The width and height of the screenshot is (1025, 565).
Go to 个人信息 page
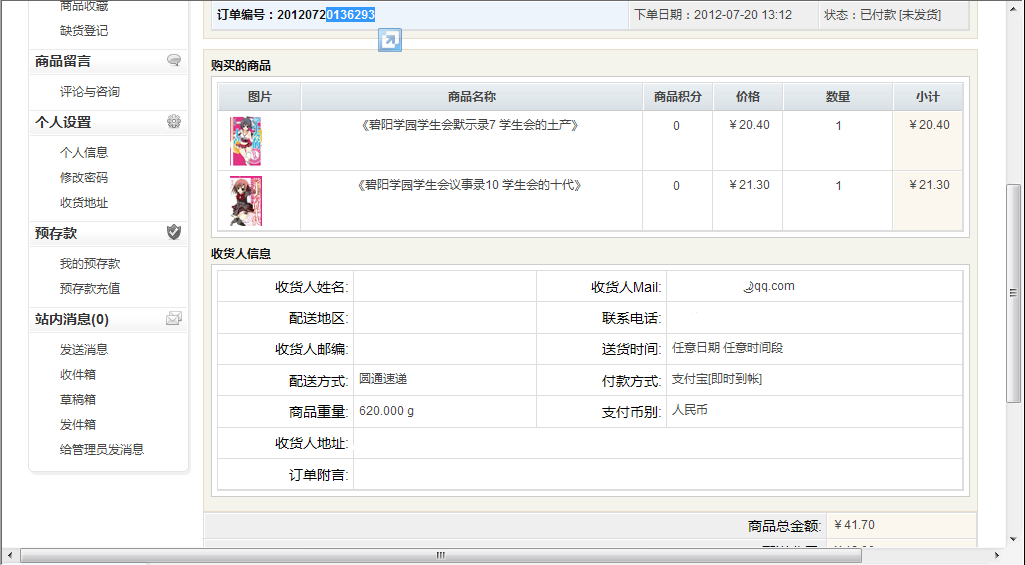click(x=84, y=152)
